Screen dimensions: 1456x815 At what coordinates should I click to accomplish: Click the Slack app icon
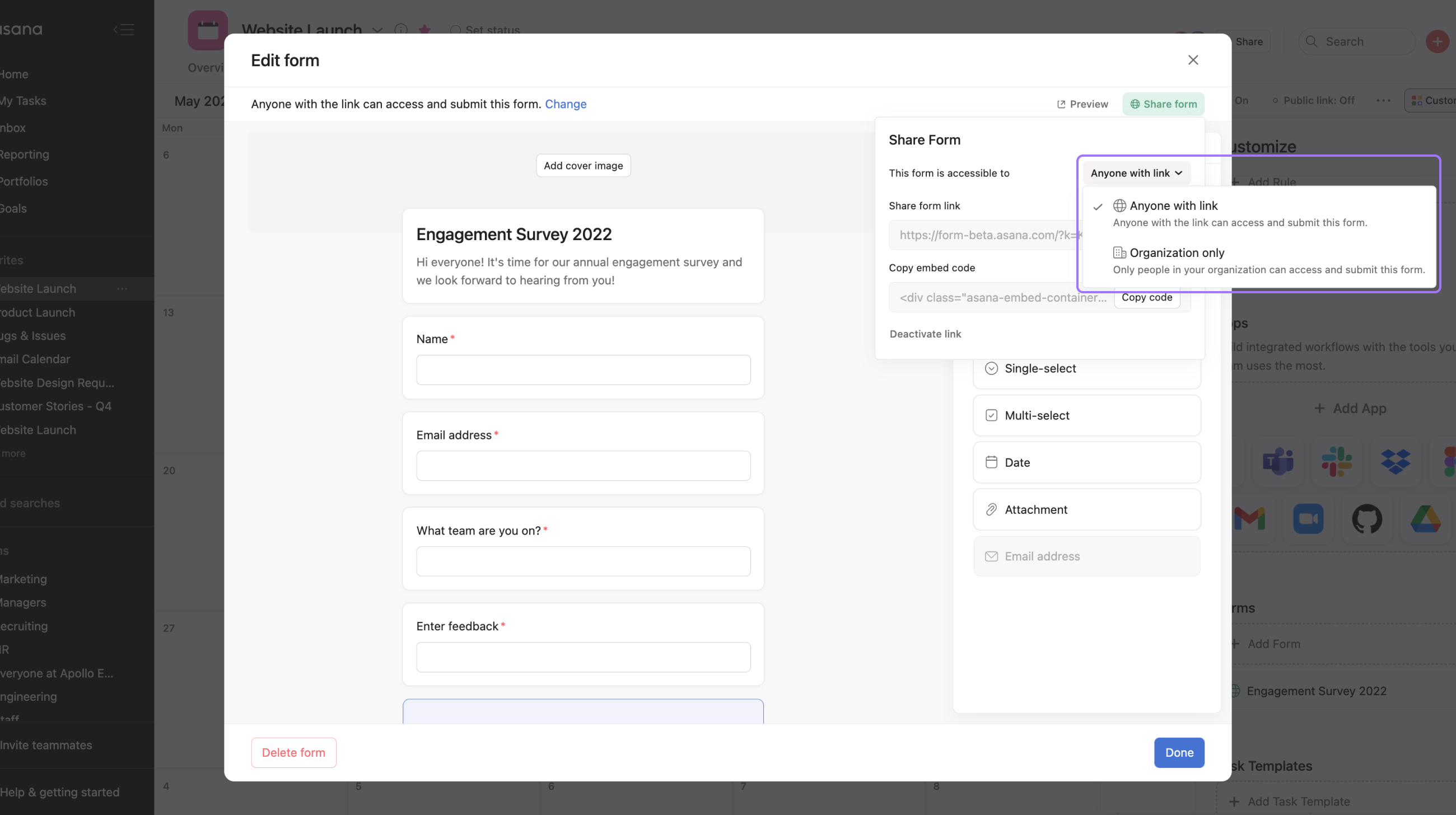(x=1337, y=461)
